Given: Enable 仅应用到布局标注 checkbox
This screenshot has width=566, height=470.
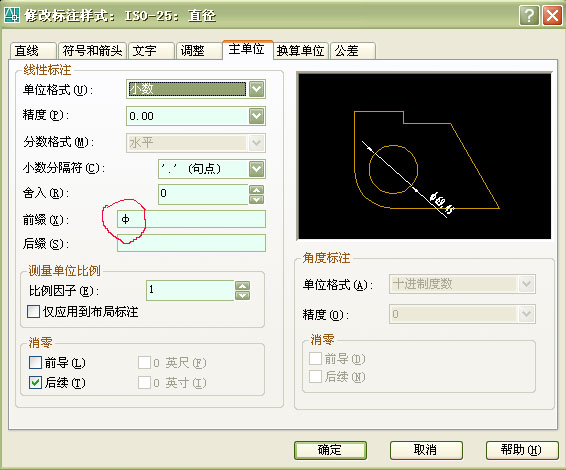Looking at the screenshot, I should click(x=34, y=311).
